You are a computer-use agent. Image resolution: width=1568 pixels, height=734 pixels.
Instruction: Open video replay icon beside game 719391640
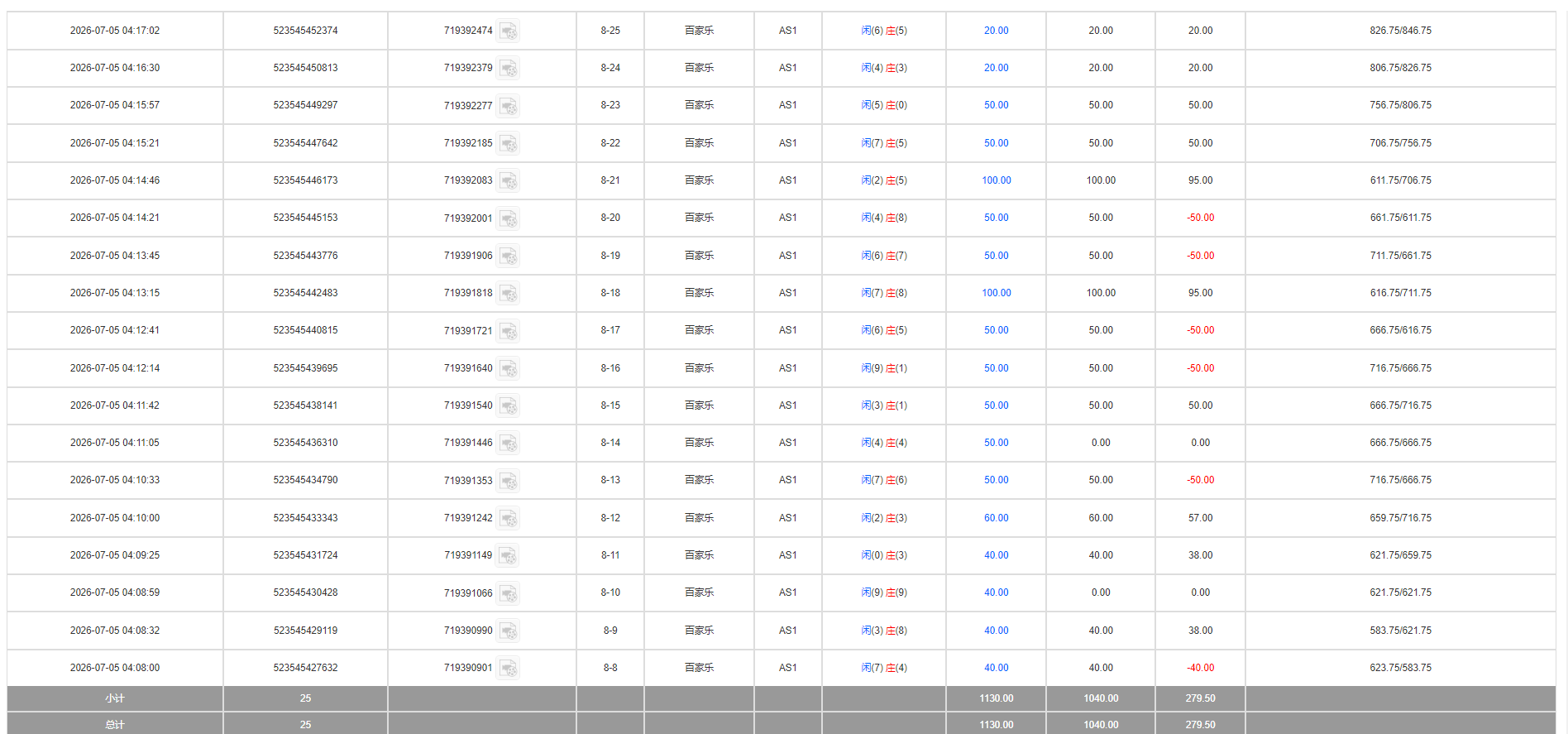[508, 368]
